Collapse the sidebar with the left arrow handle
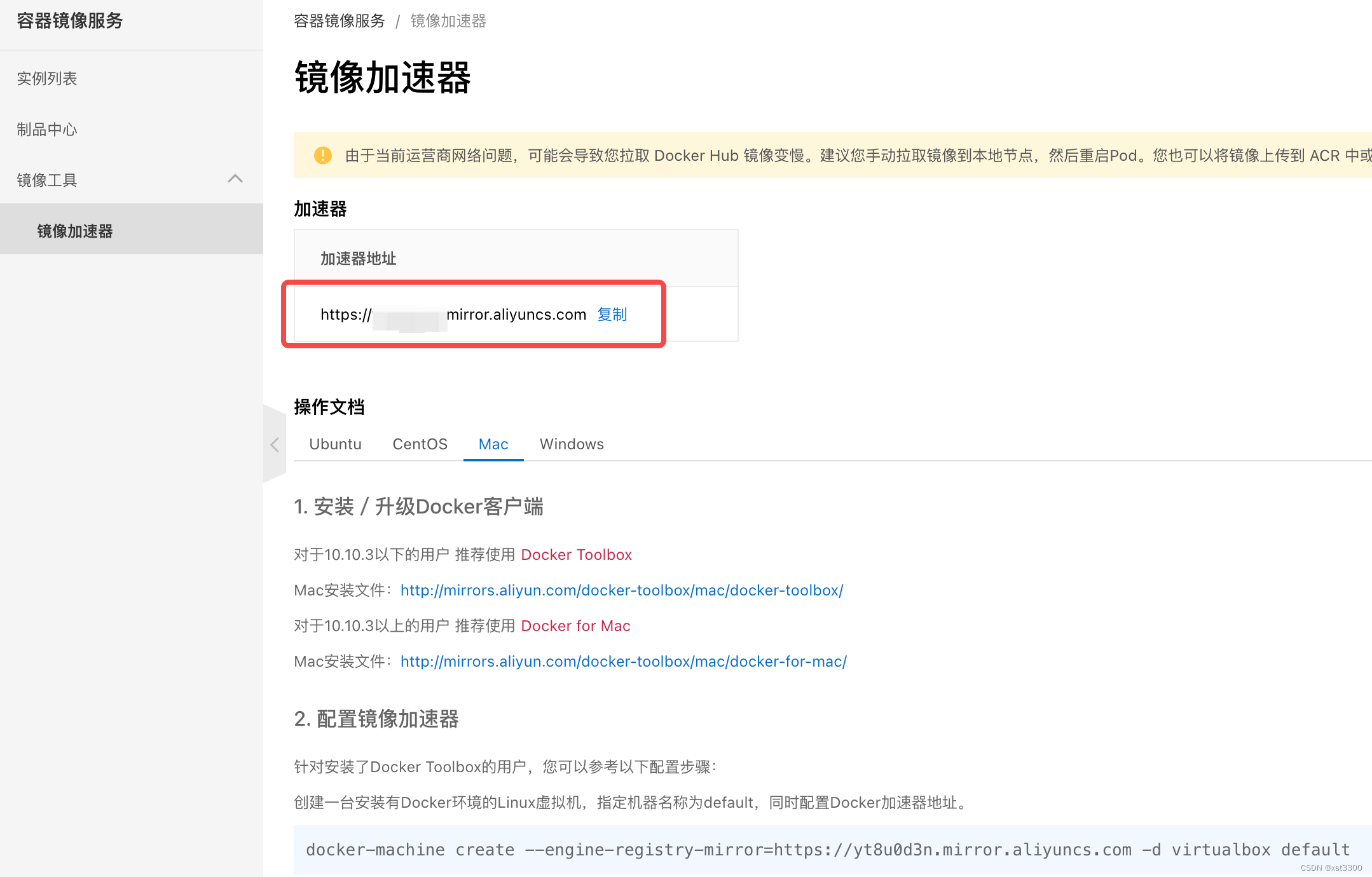The width and height of the screenshot is (1372, 877). (275, 444)
